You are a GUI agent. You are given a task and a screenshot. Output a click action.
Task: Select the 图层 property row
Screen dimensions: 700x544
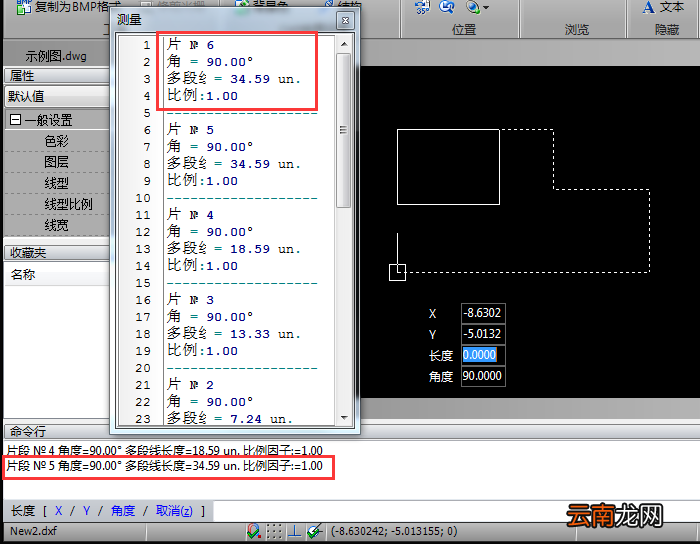(x=57, y=162)
